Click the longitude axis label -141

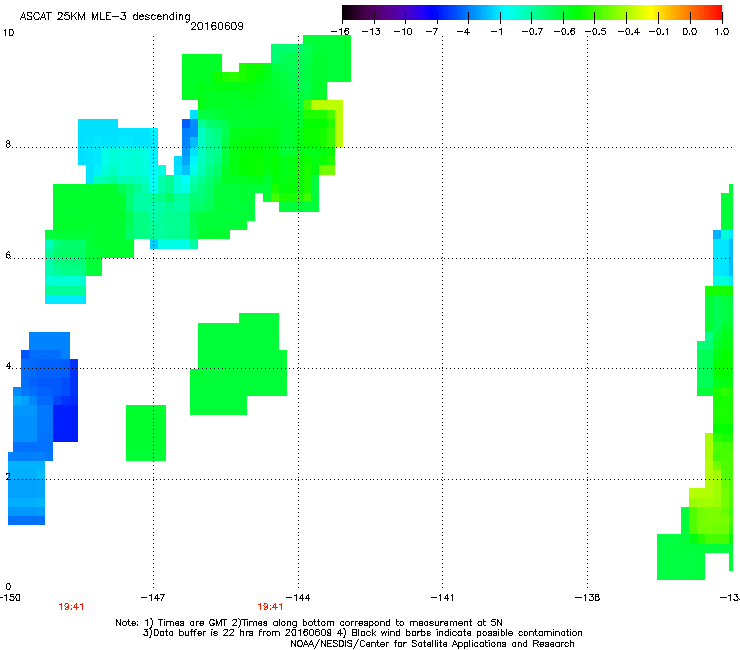442,598
